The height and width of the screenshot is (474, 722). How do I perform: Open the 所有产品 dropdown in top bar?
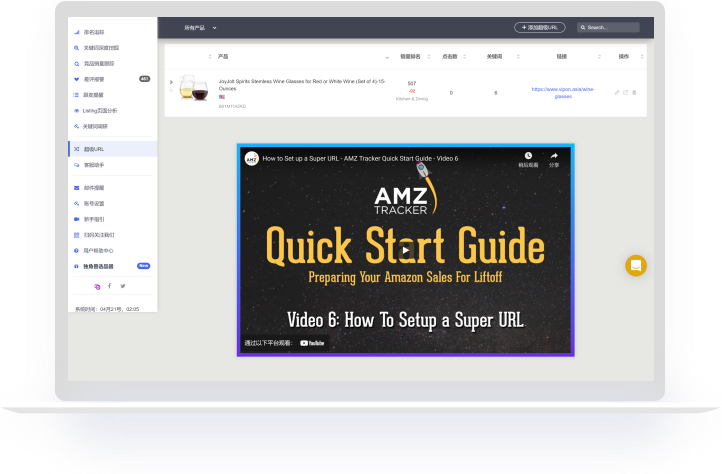tap(200, 28)
